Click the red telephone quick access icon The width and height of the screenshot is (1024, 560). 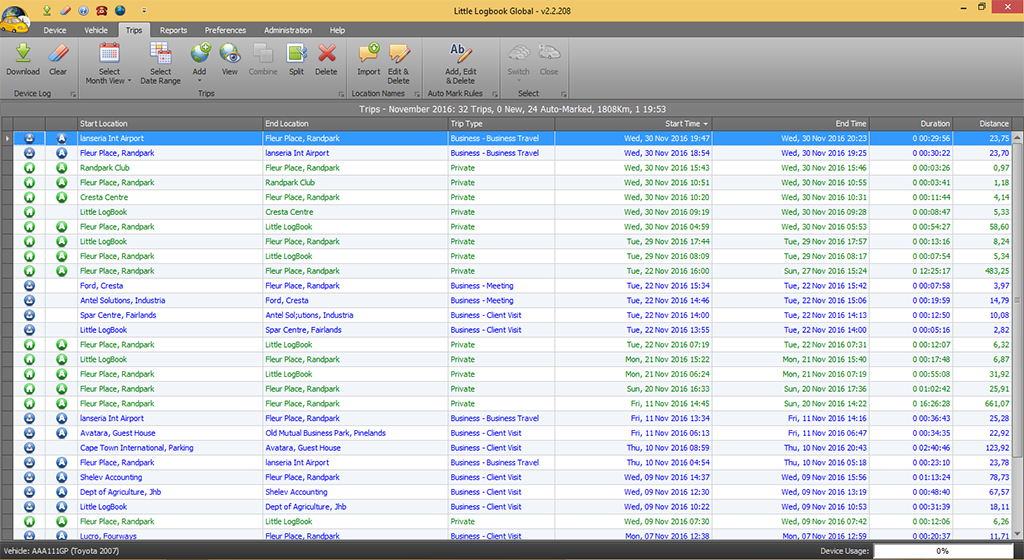[101, 9]
